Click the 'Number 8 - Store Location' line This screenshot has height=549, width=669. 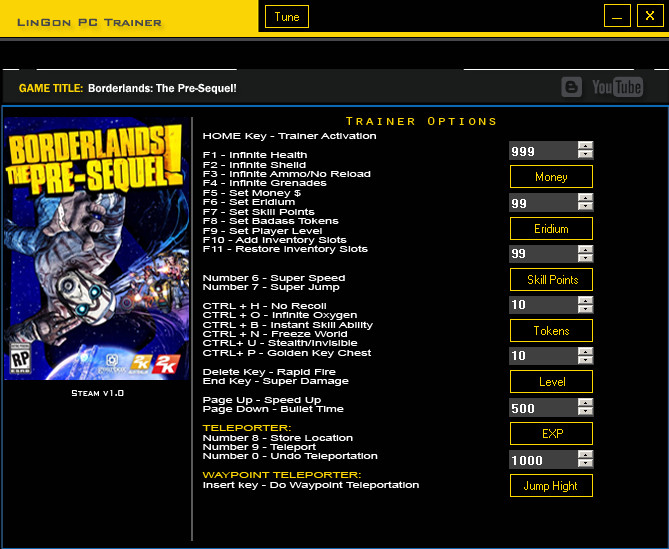278,438
